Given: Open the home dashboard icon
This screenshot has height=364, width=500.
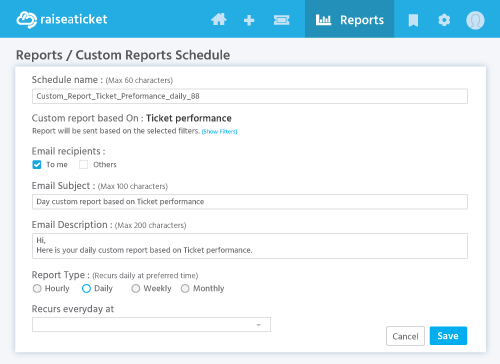Looking at the screenshot, I should [x=219, y=20].
